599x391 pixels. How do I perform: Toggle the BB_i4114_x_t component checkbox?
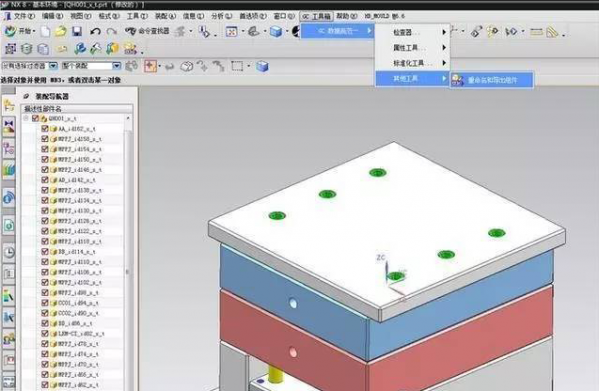coord(44,252)
